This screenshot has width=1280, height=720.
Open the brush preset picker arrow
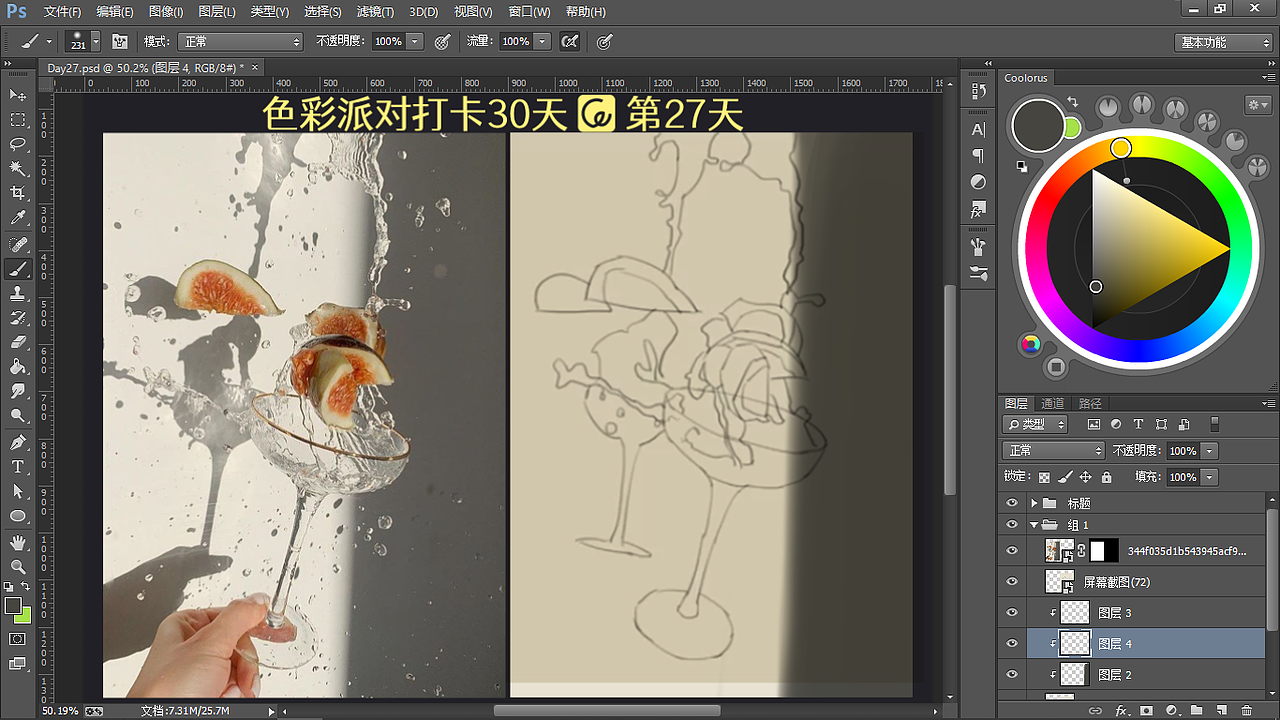click(x=96, y=42)
